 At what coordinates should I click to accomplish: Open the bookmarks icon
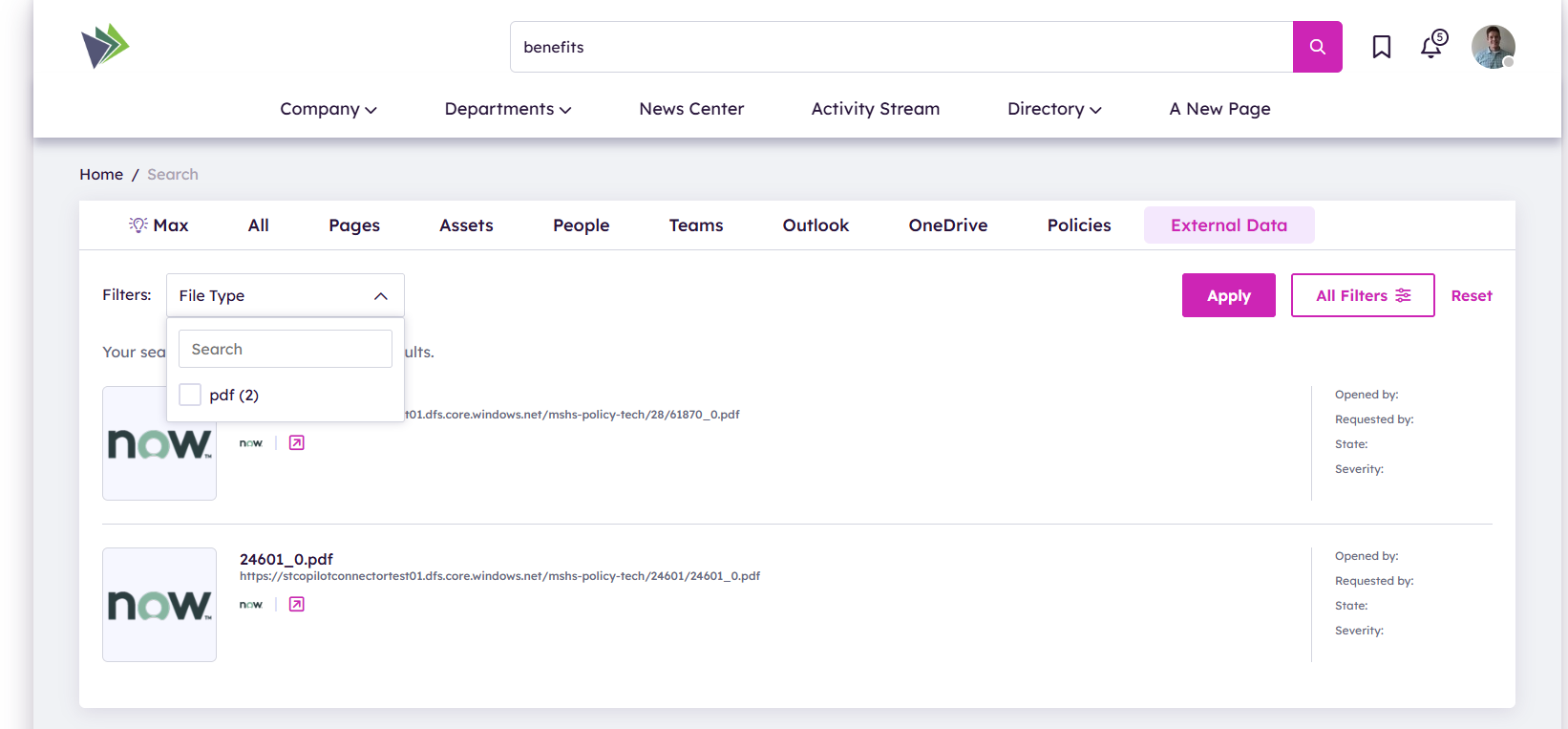pos(1381,47)
